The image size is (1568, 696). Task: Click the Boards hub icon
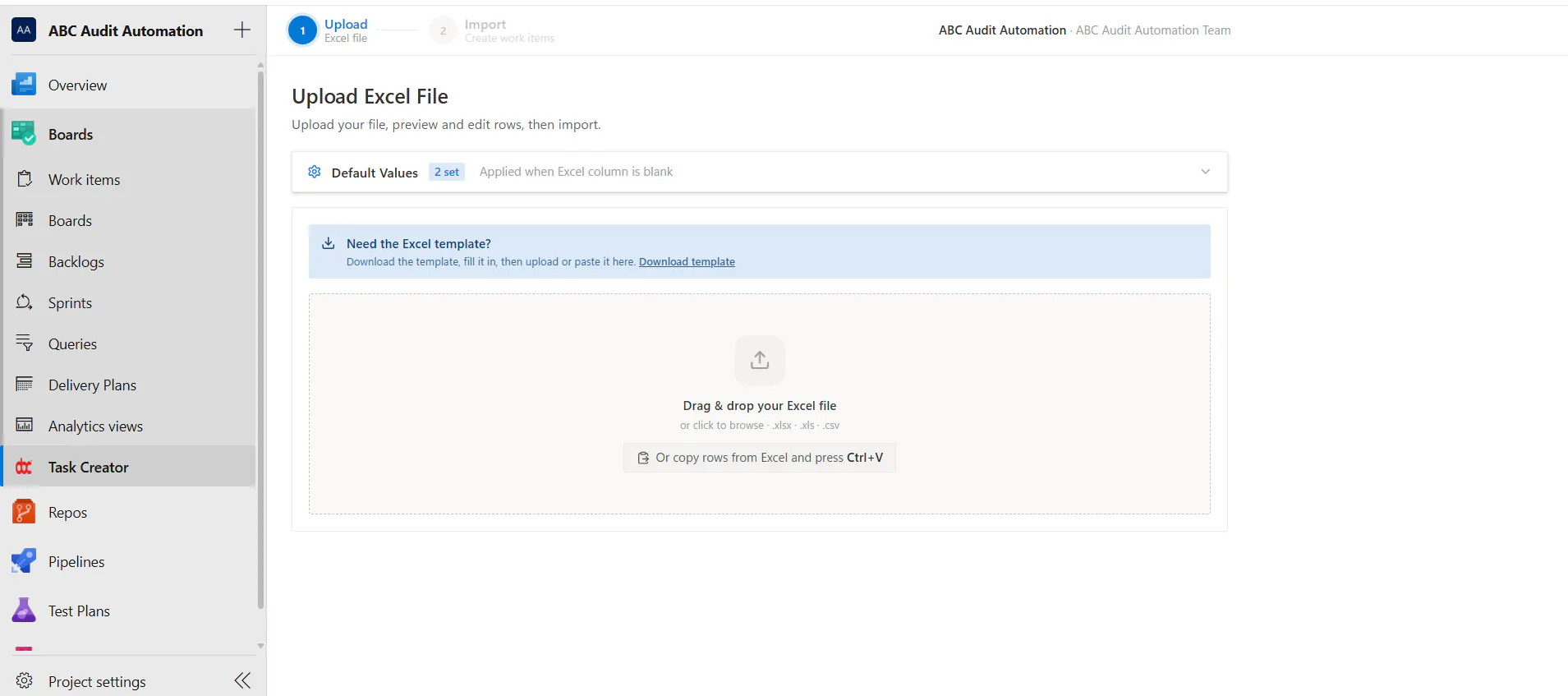pos(24,133)
